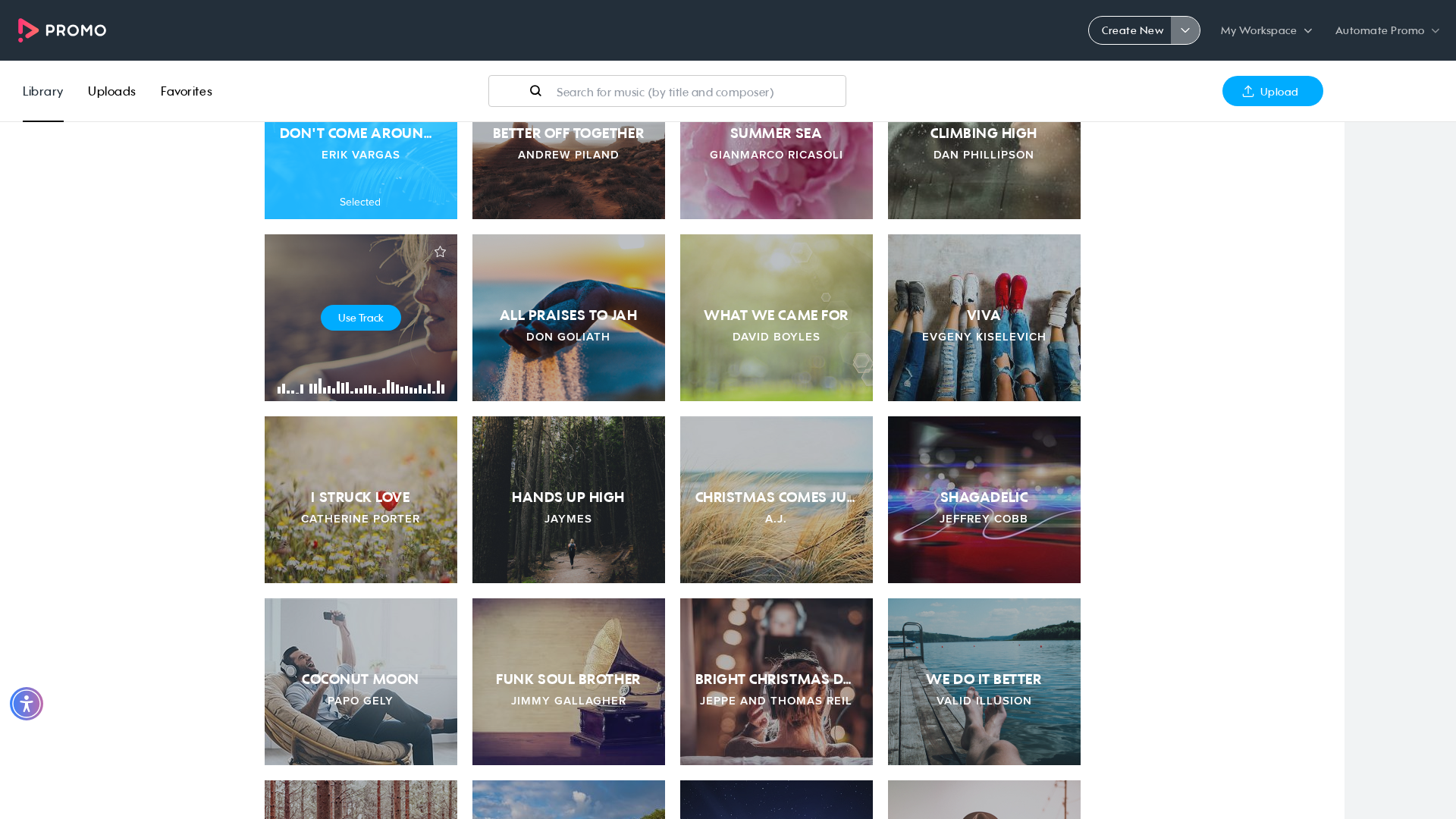This screenshot has width=1456, height=819.
Task: Open the Create New dropdown arrow
Action: coord(1185,30)
